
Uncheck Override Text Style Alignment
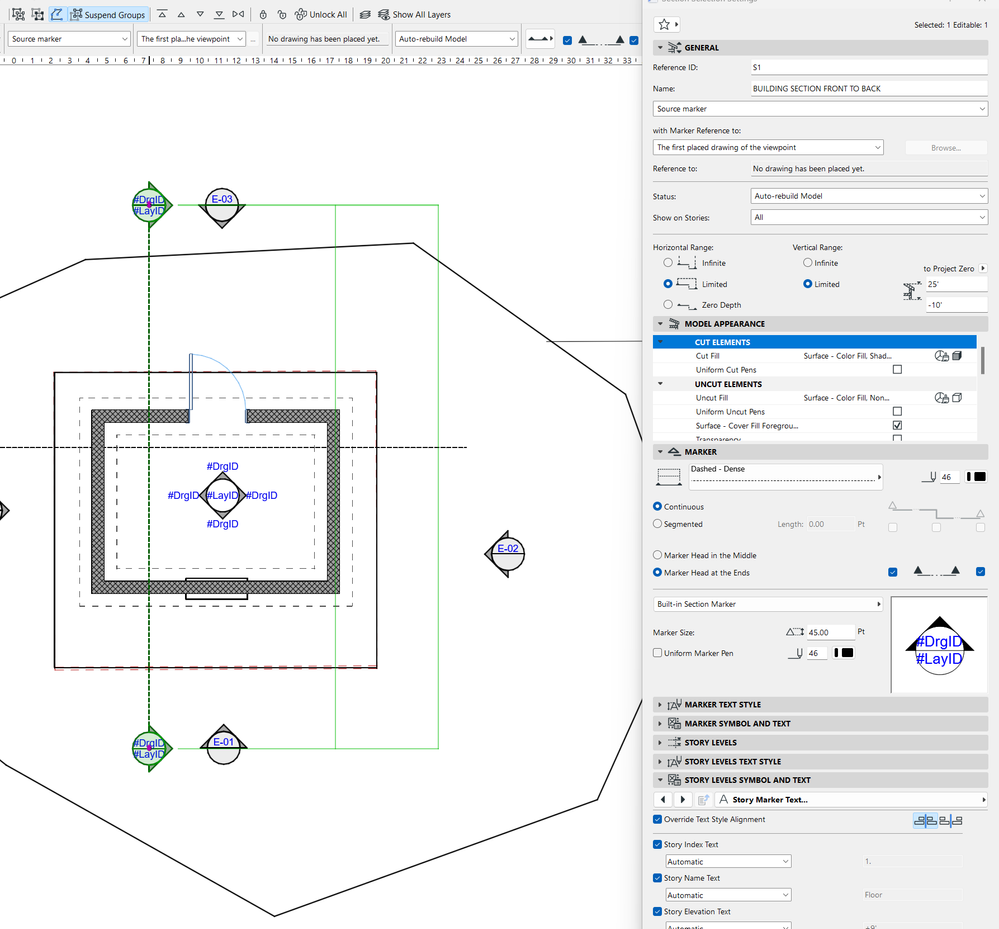657,820
